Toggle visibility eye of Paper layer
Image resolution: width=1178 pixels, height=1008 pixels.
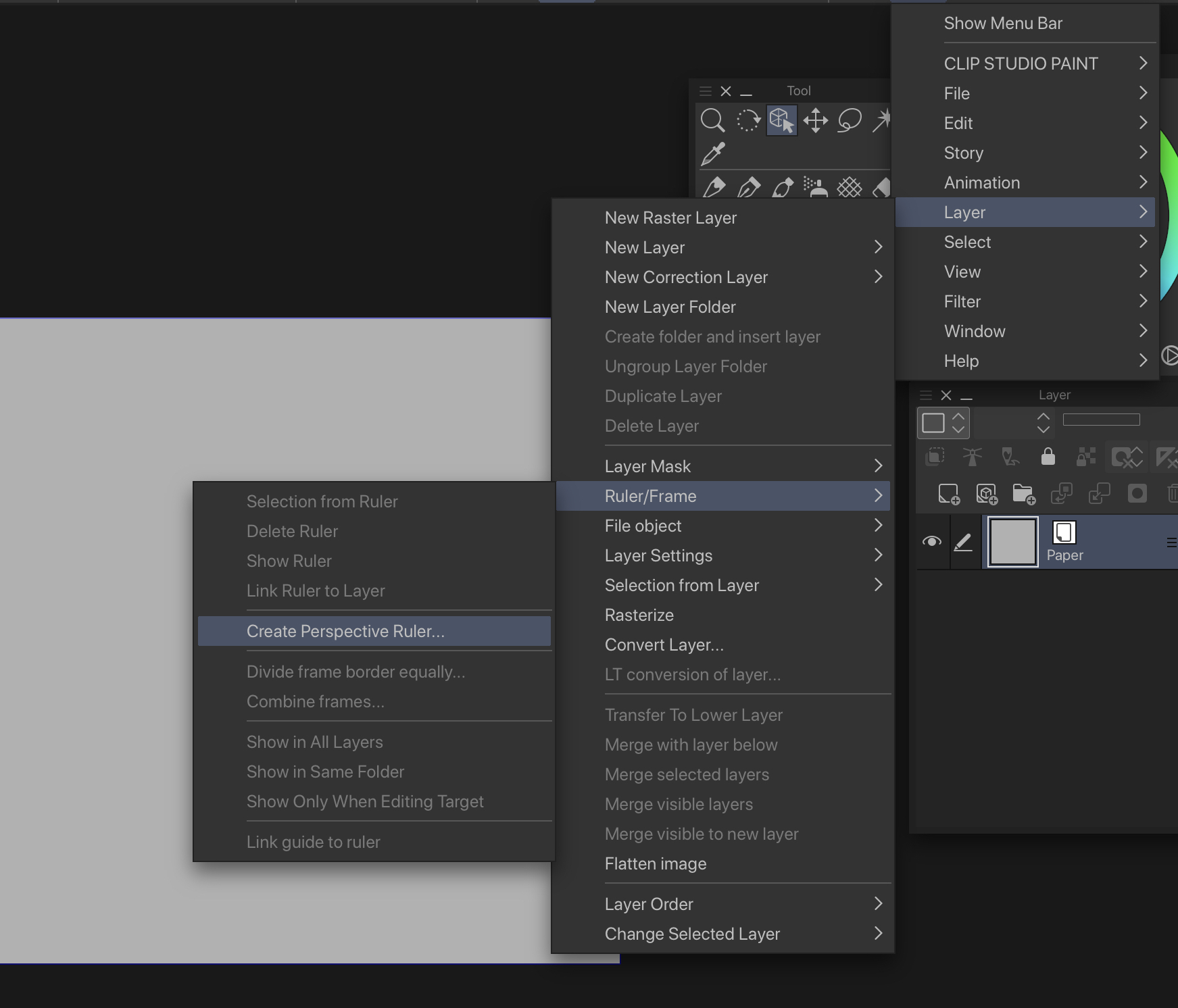[x=932, y=542]
